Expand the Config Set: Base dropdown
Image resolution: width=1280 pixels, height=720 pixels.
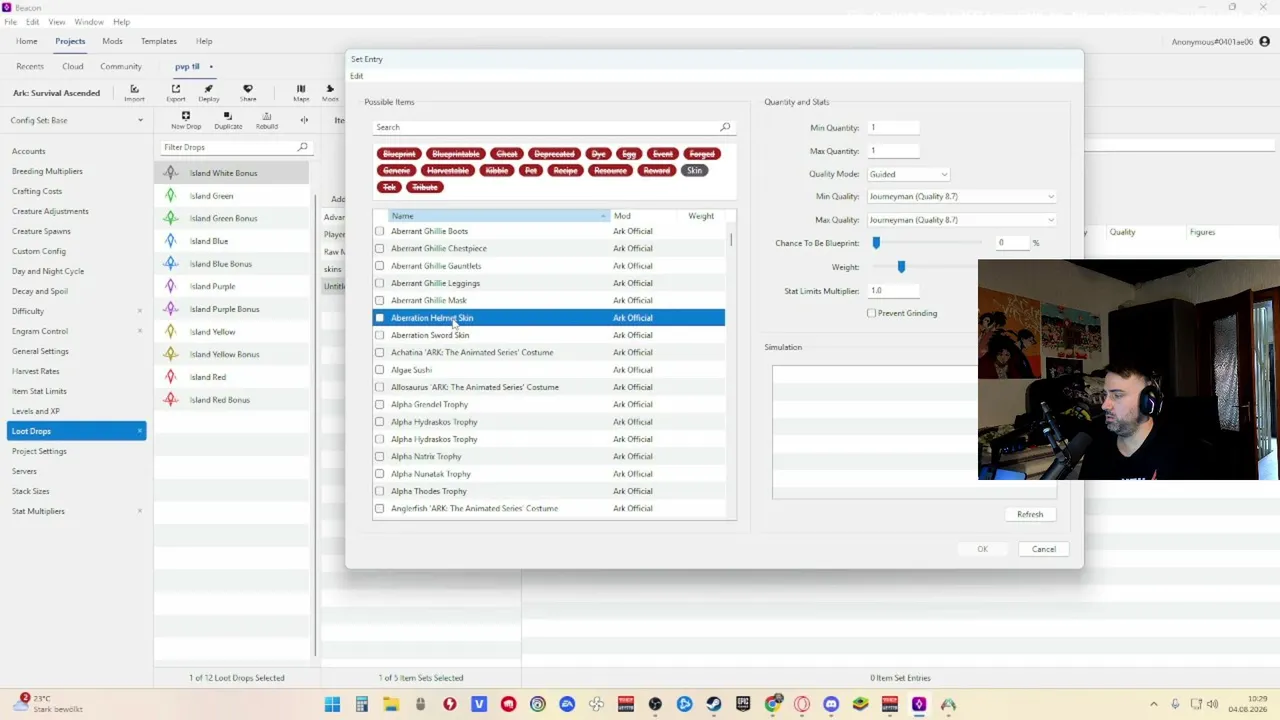[x=76, y=120]
